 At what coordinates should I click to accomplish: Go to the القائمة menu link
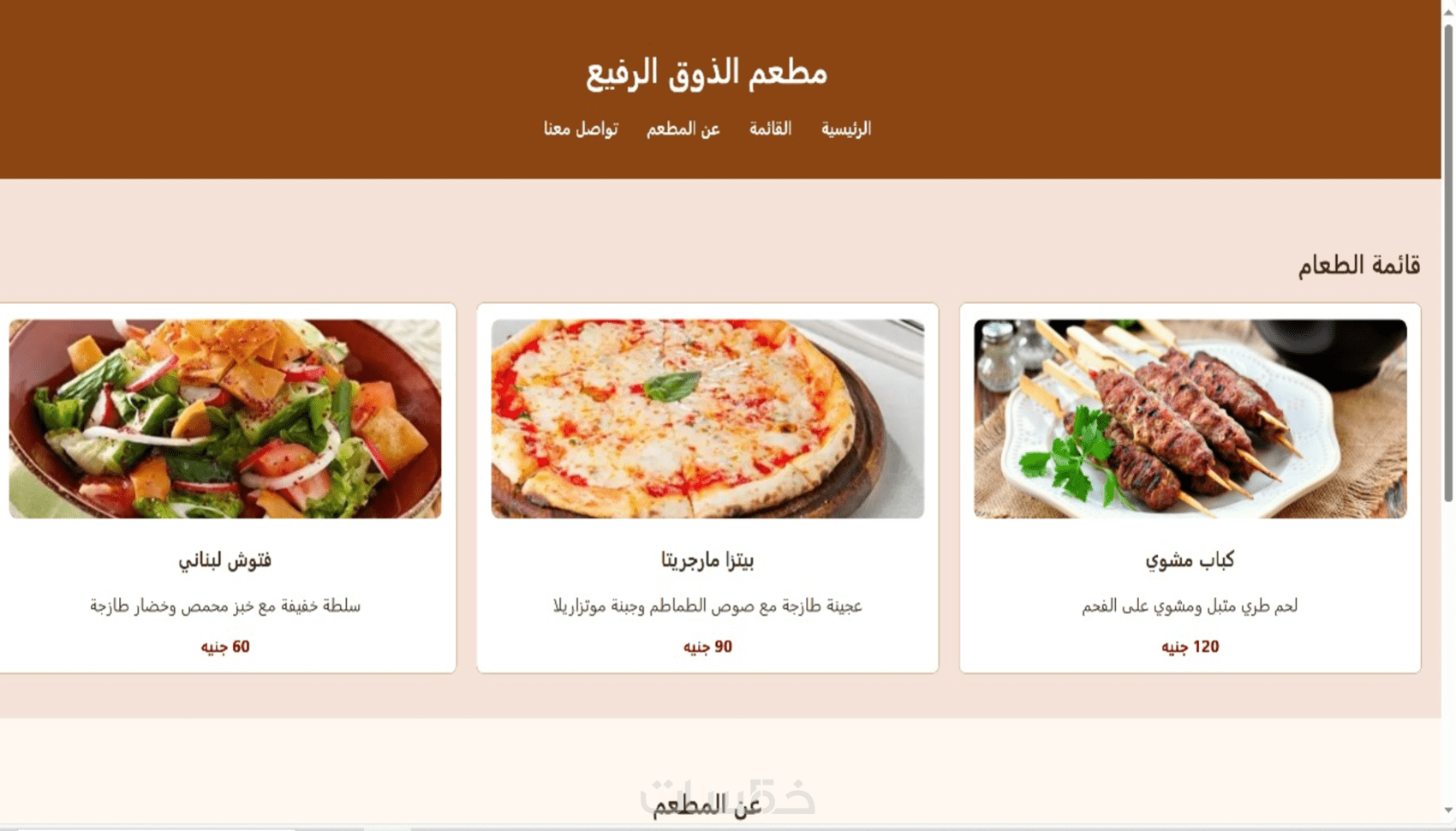click(x=770, y=129)
